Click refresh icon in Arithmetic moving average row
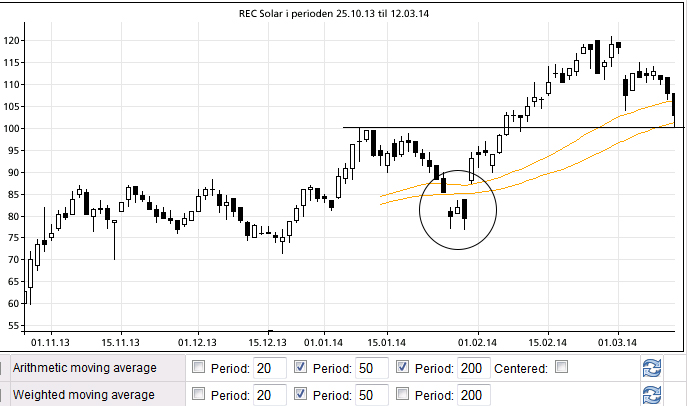The width and height of the screenshot is (687, 406). click(652, 368)
